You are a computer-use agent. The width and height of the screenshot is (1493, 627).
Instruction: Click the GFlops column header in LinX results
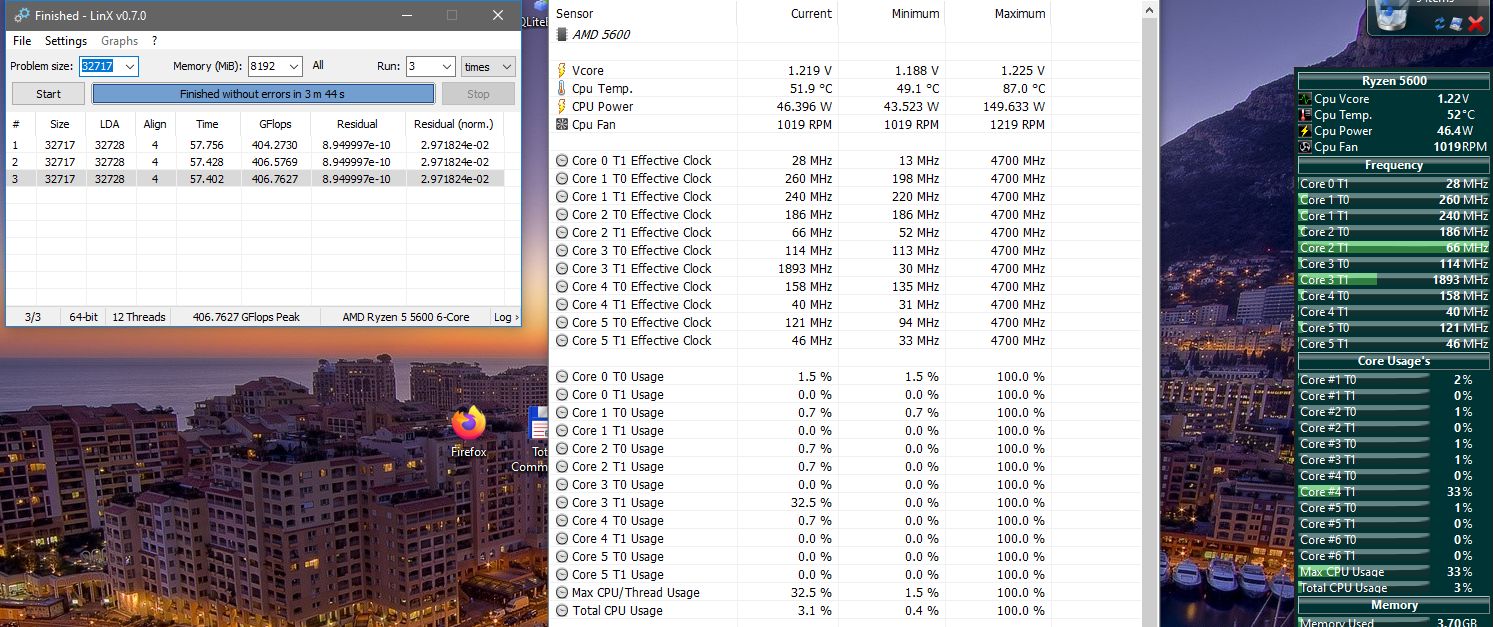pos(275,124)
